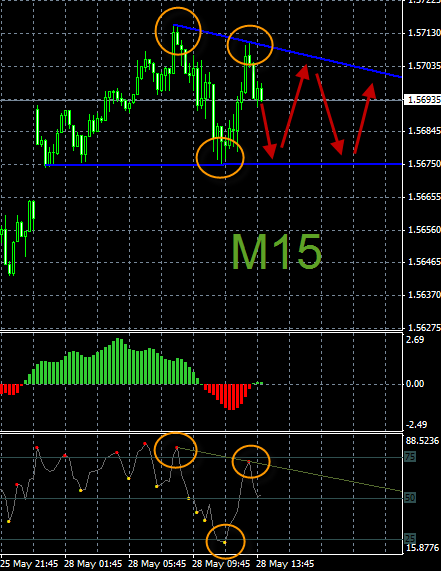Image resolution: width=441 pixels, height=571 pixels.
Task: Click the 1.56275 price axis label
Action: 424,327
